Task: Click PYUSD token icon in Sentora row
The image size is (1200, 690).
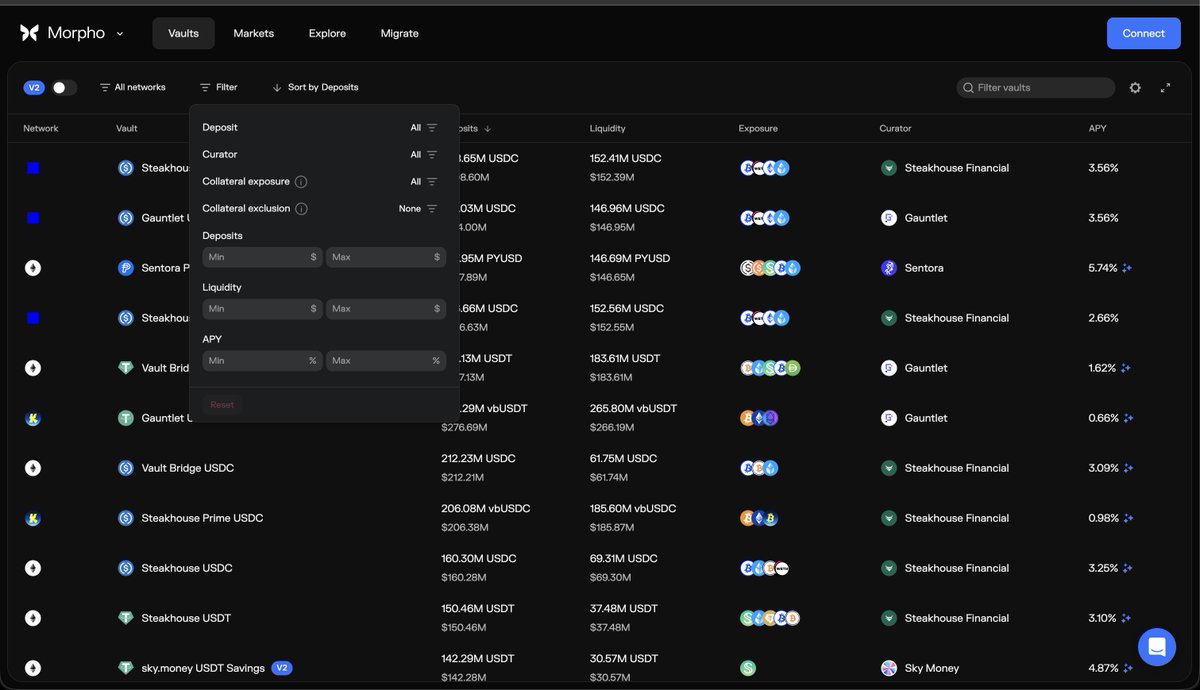Action: click(x=126, y=268)
